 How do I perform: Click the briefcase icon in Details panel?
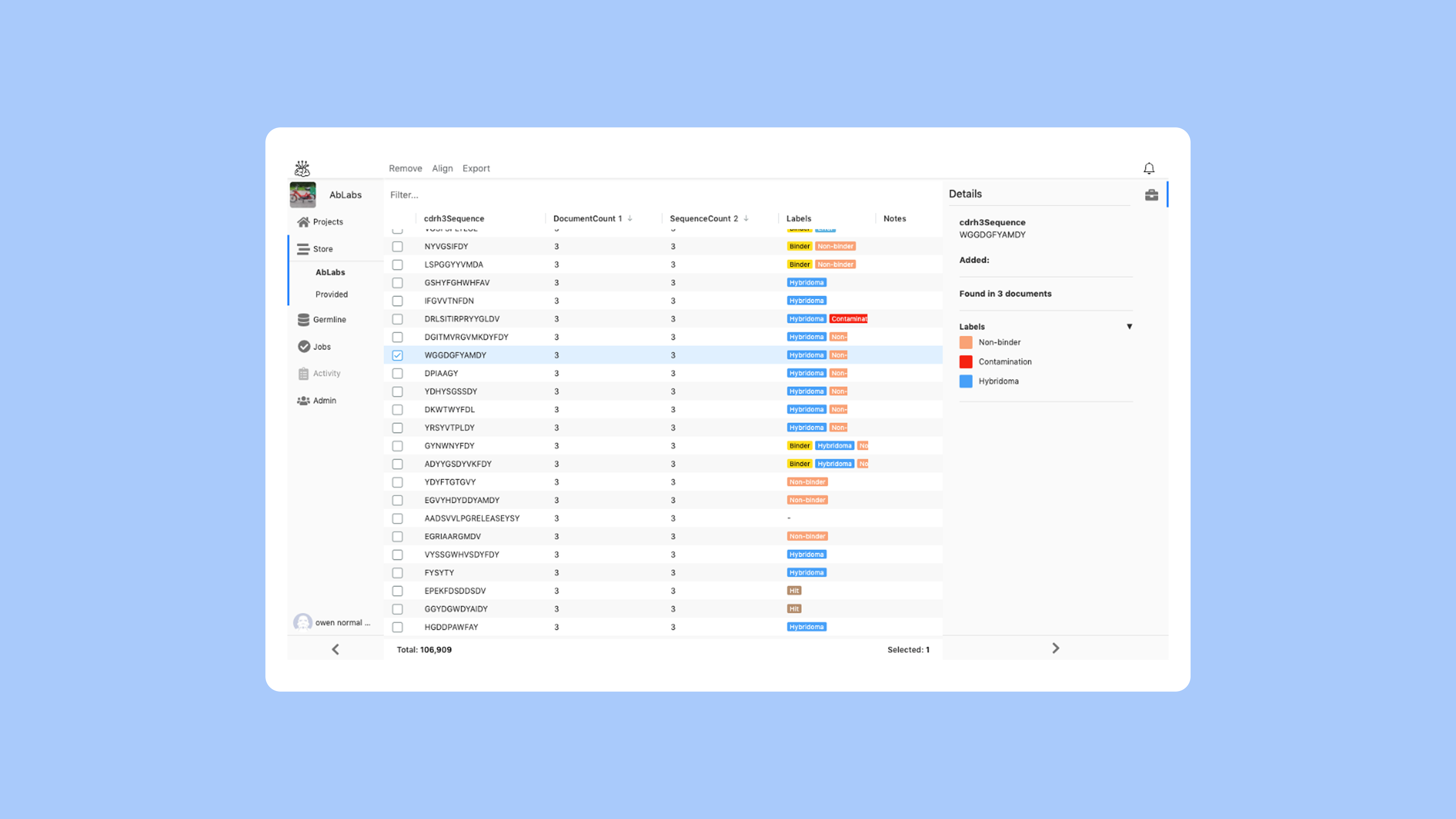click(x=1151, y=195)
